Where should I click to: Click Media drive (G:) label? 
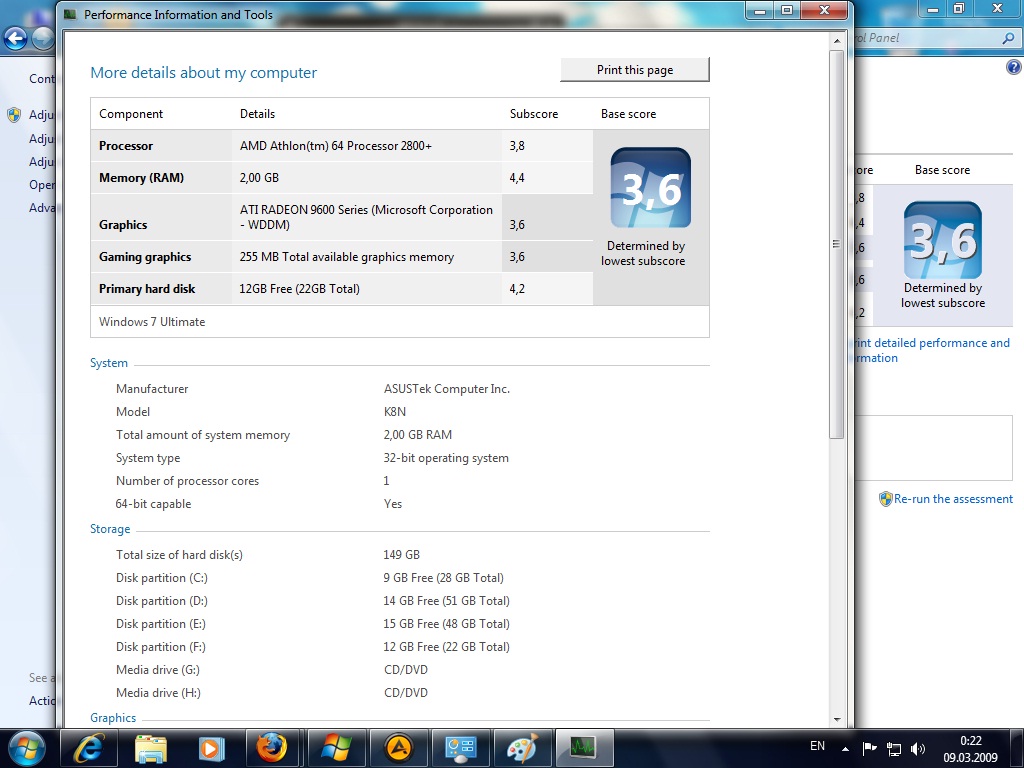pyautogui.click(x=158, y=670)
